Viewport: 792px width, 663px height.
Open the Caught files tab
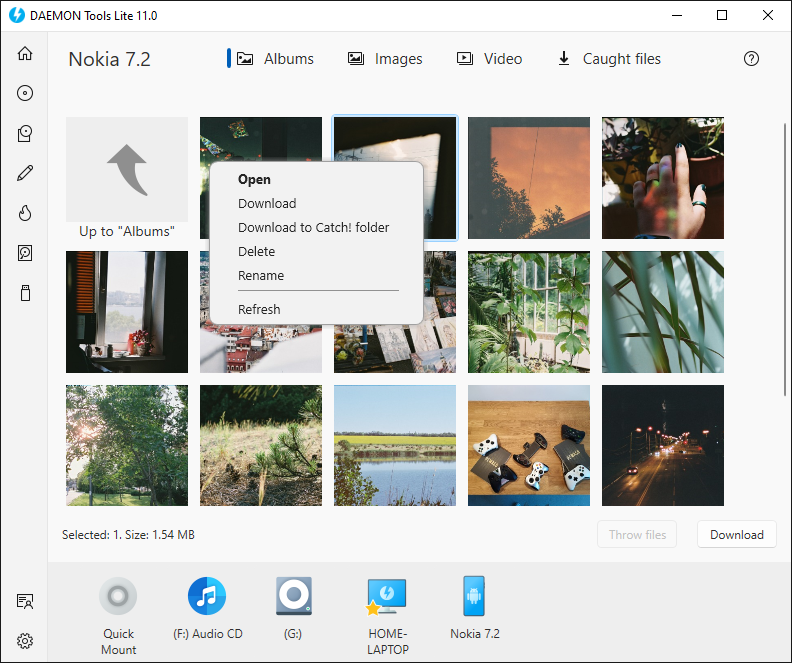pos(608,59)
